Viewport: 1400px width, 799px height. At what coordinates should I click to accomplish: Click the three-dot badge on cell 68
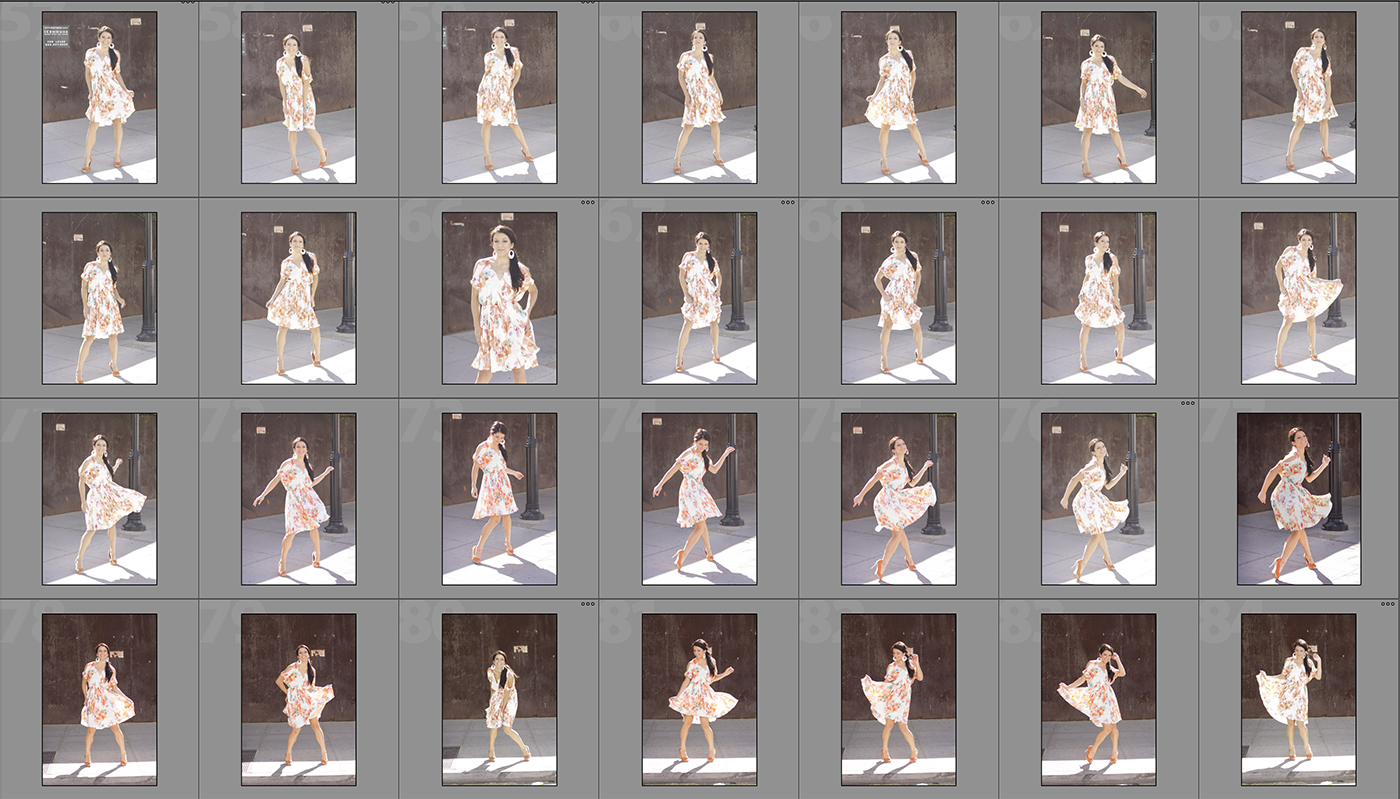click(x=988, y=203)
